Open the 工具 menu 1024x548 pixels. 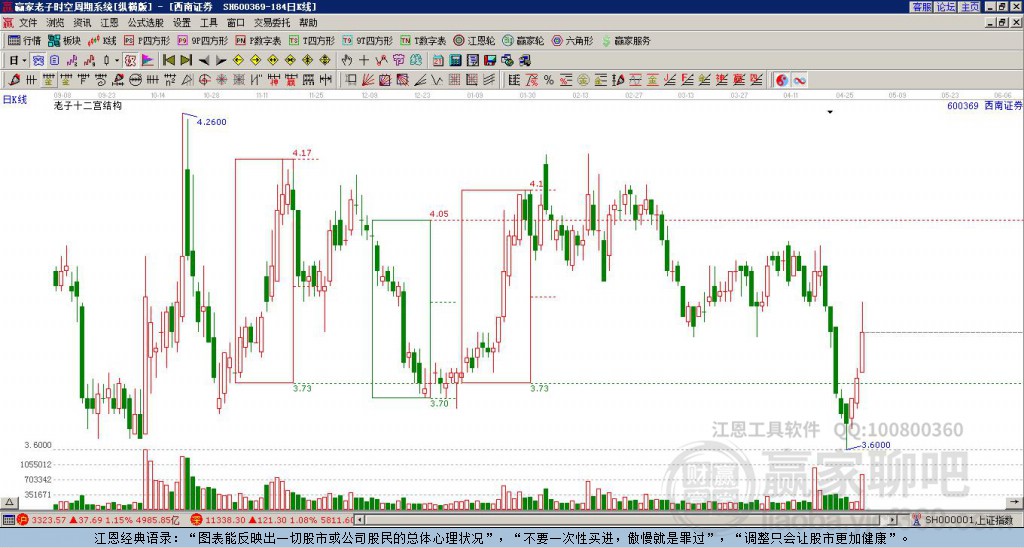[208, 23]
